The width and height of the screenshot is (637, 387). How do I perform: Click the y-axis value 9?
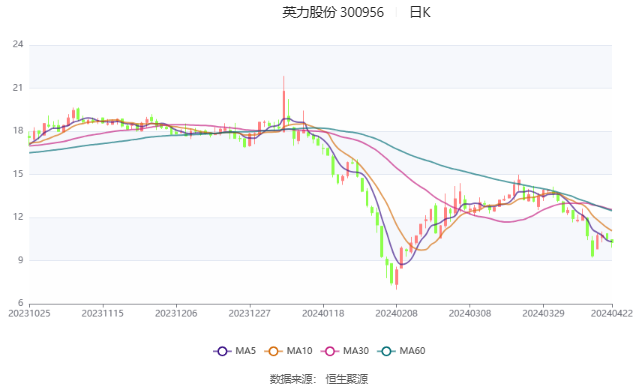pos(21,260)
